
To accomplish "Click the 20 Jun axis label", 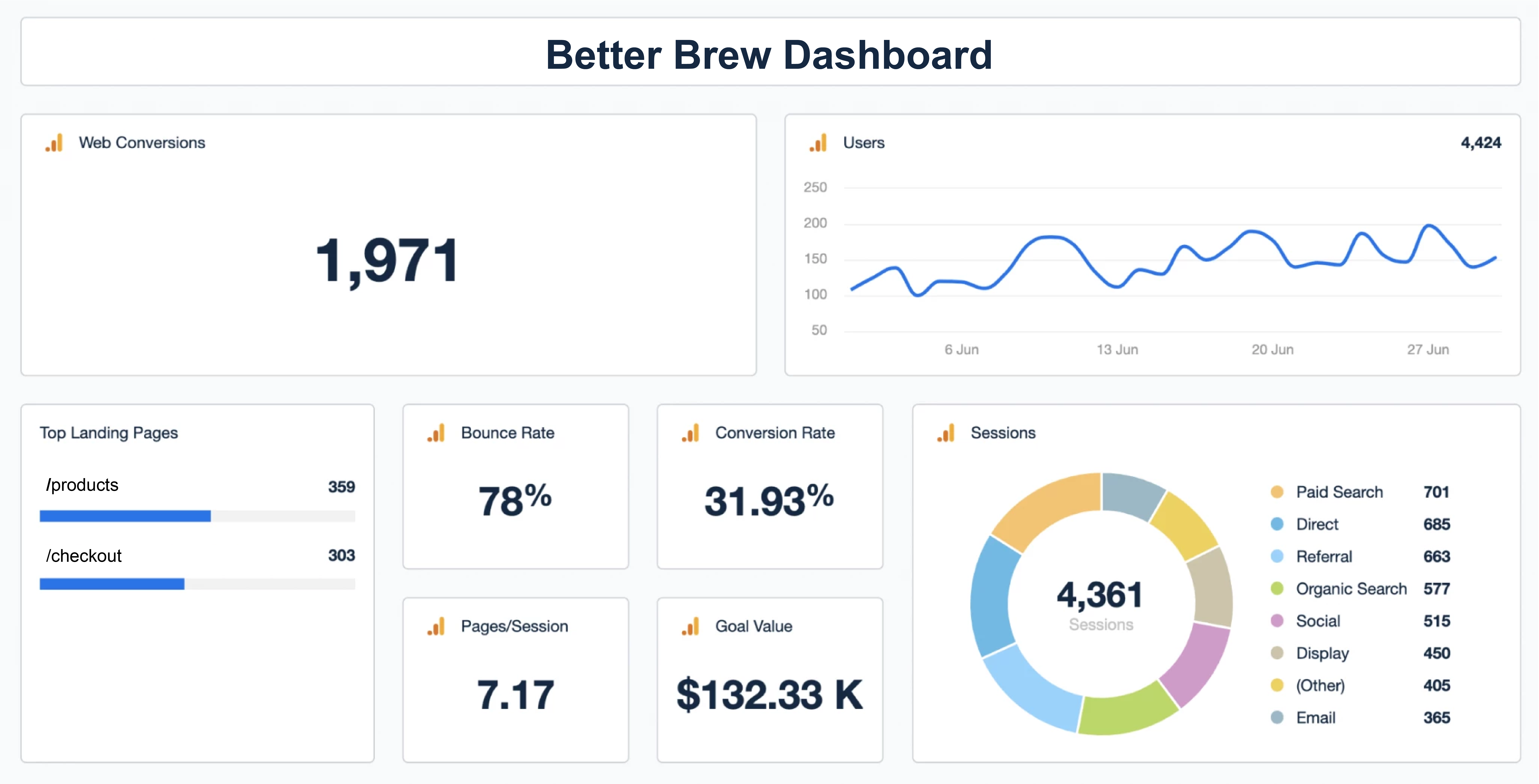I will coord(1273,350).
